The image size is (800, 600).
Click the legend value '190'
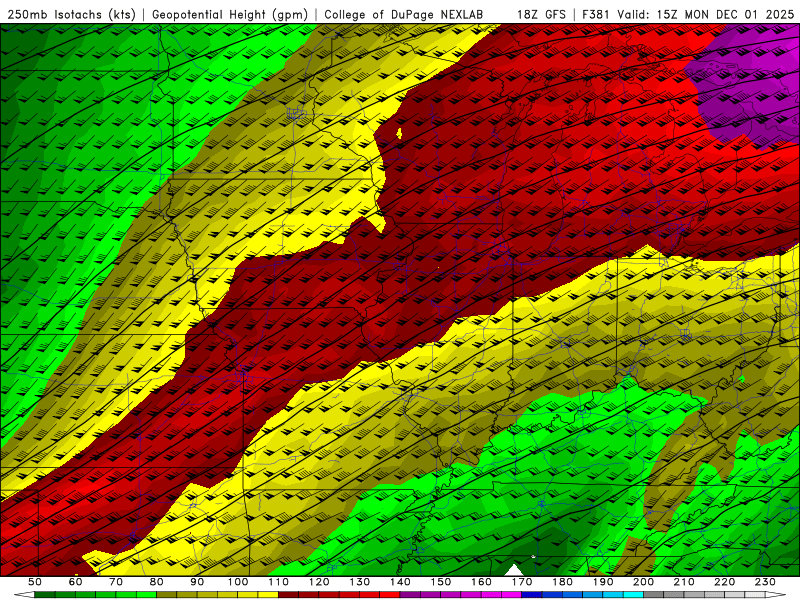click(x=603, y=582)
